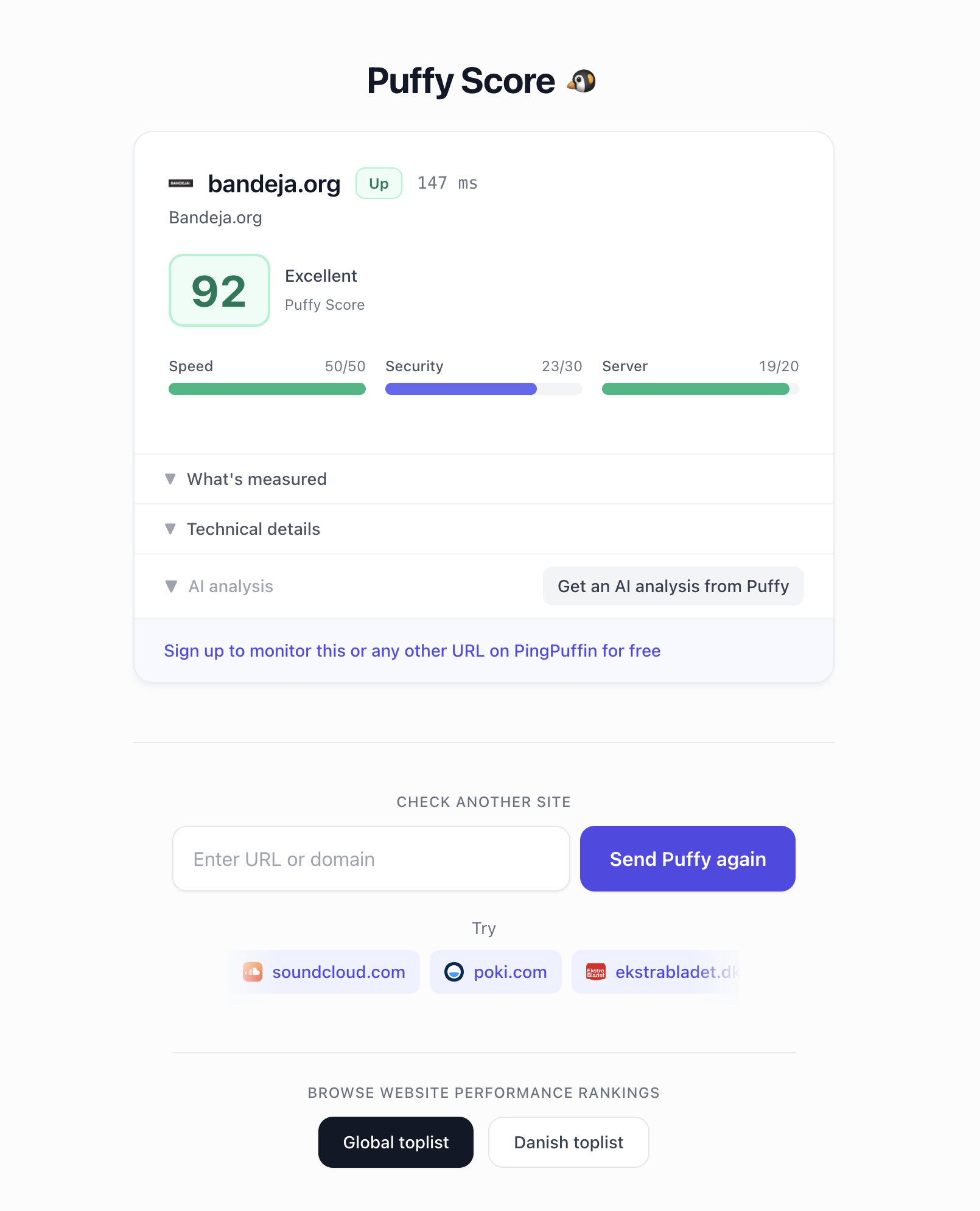980x1211 pixels.
Task: Open the PingPuffin sign up link
Action: 412,651
